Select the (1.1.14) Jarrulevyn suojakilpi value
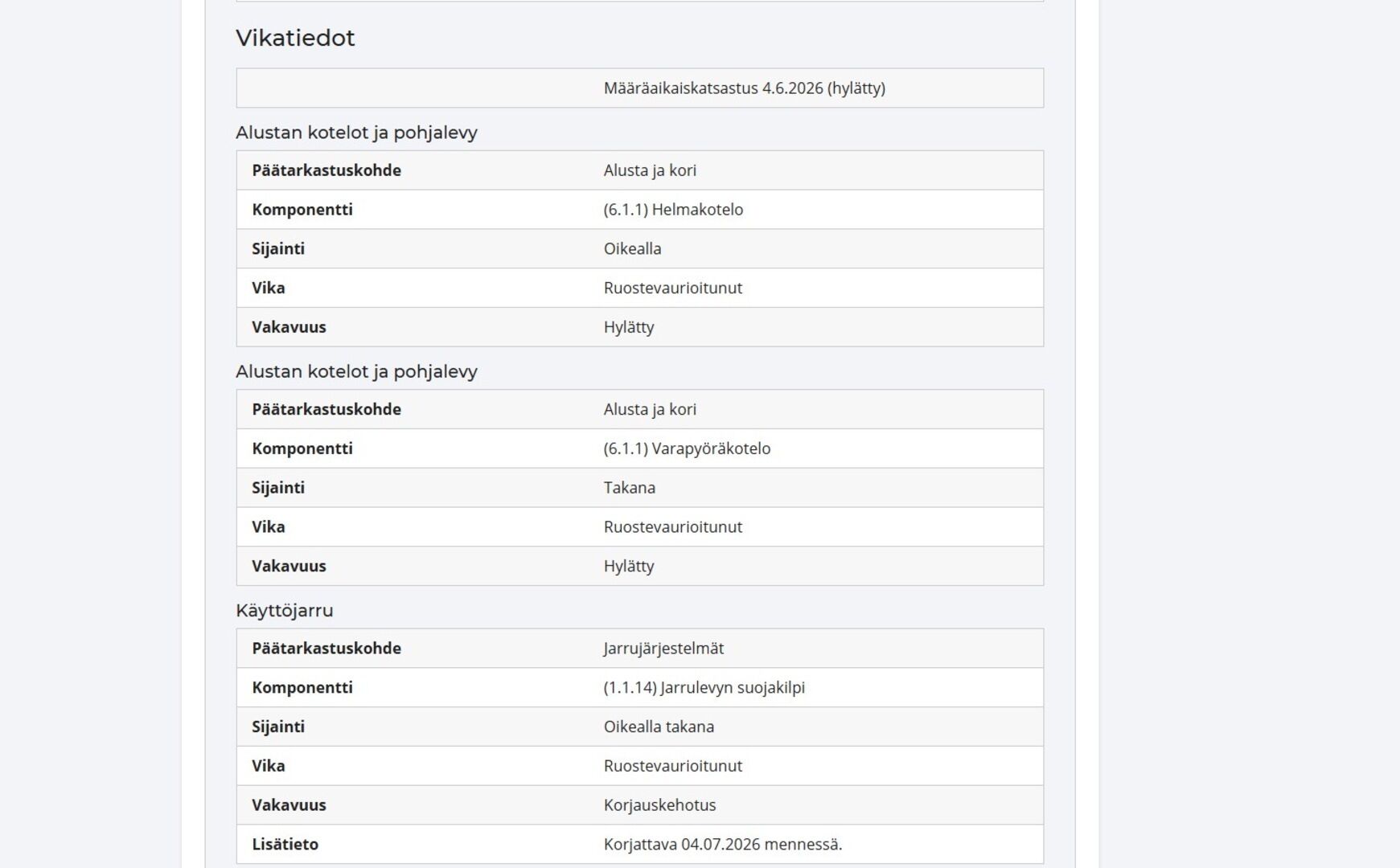 click(704, 688)
